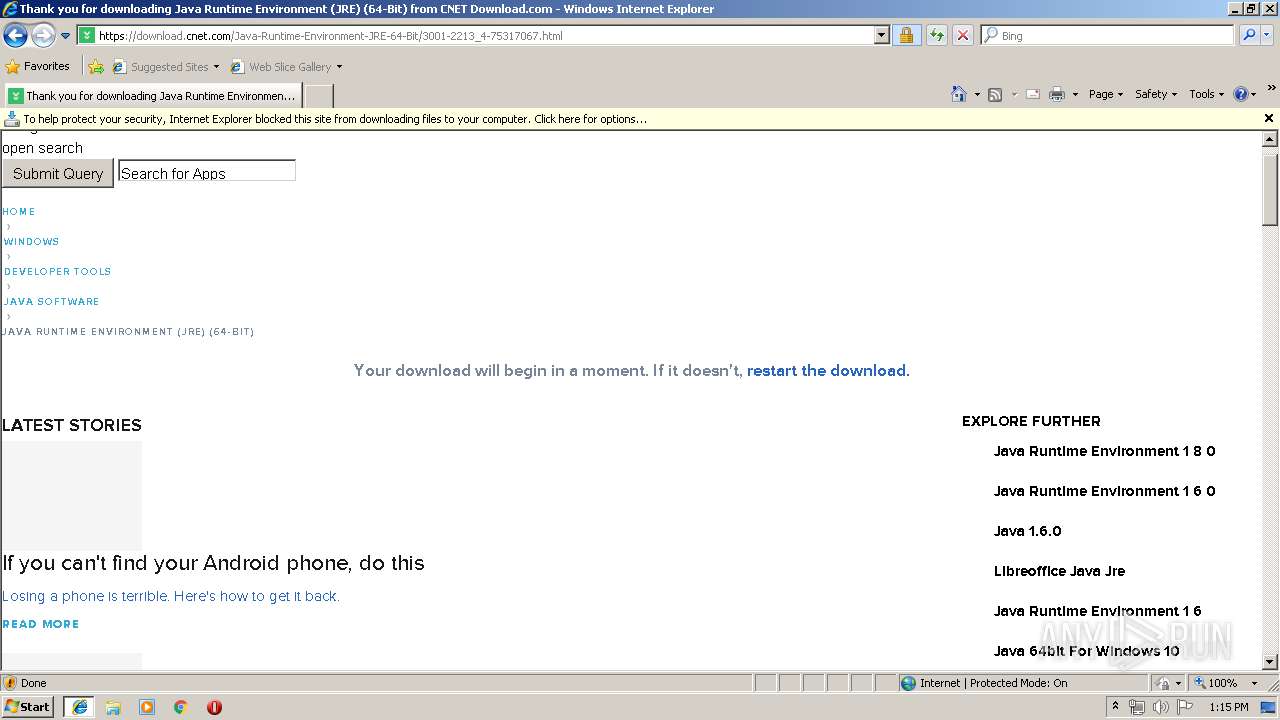
Task: Open the Safety menu
Action: coord(1156,94)
